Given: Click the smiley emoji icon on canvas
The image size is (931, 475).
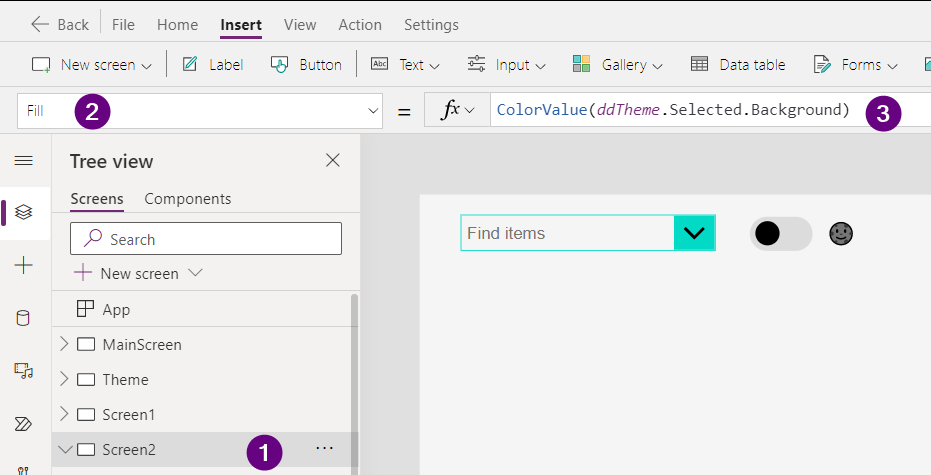Looking at the screenshot, I should pos(841,234).
